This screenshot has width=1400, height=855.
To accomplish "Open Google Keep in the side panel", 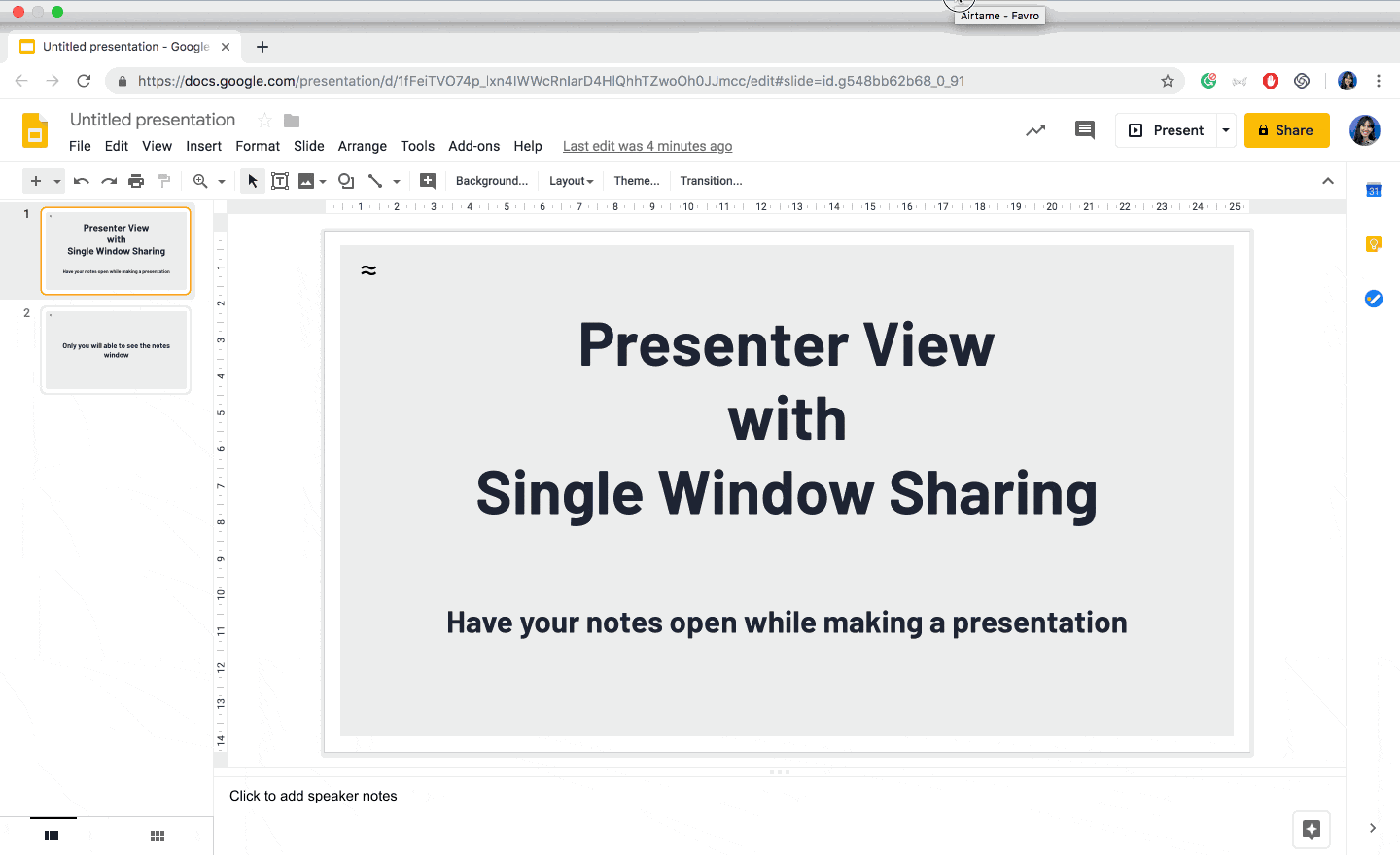I will [x=1374, y=244].
